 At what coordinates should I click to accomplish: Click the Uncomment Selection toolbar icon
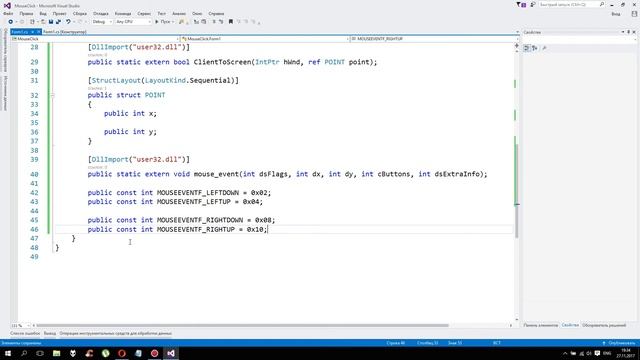(x=221, y=22)
